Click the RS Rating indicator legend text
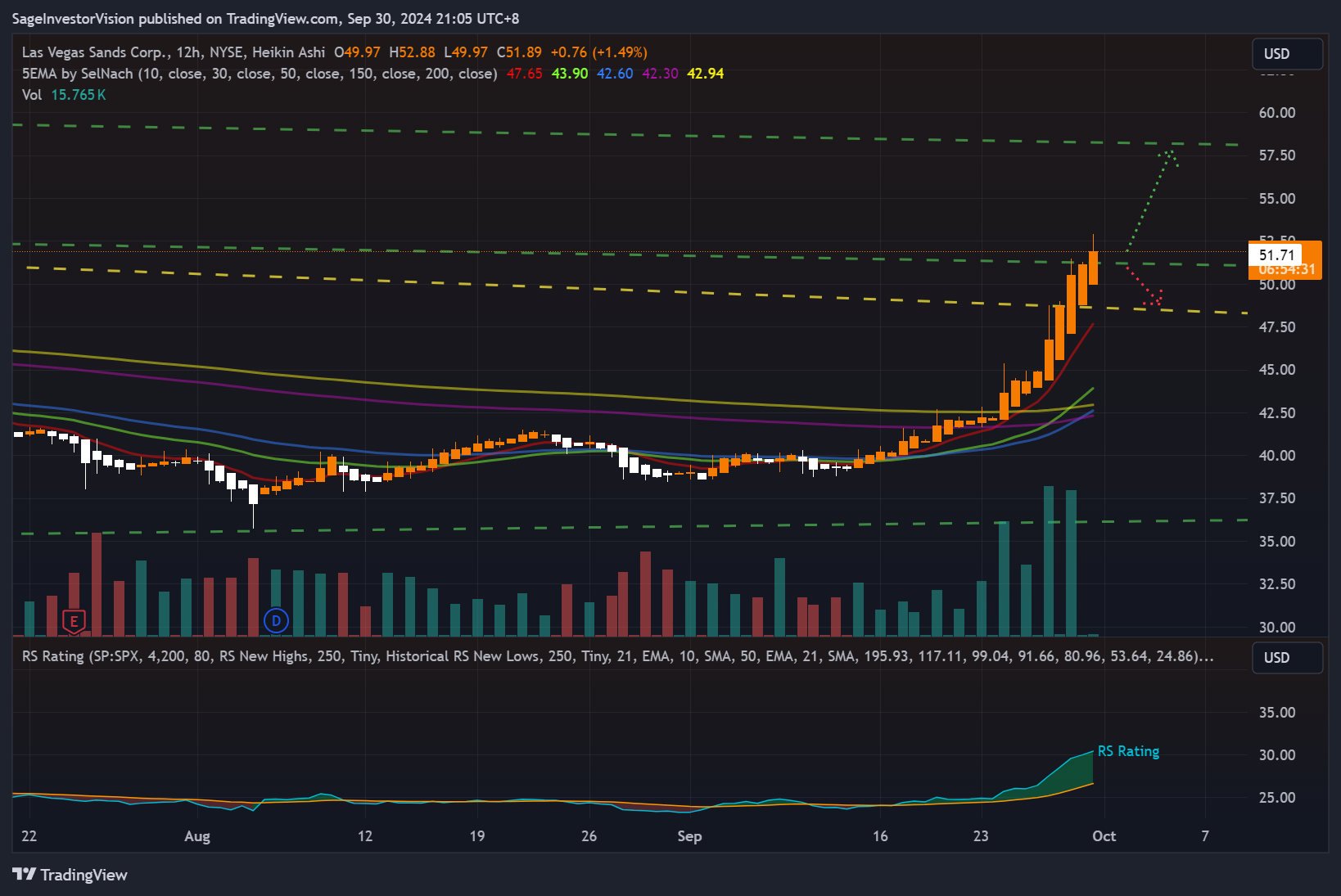 [618, 656]
